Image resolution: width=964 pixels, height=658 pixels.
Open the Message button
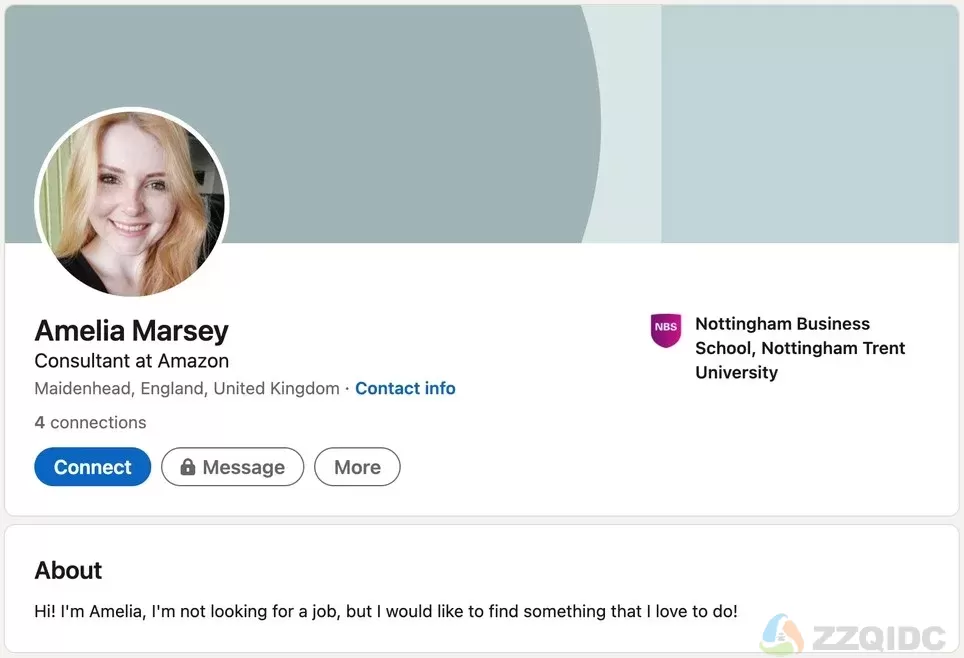coord(232,467)
